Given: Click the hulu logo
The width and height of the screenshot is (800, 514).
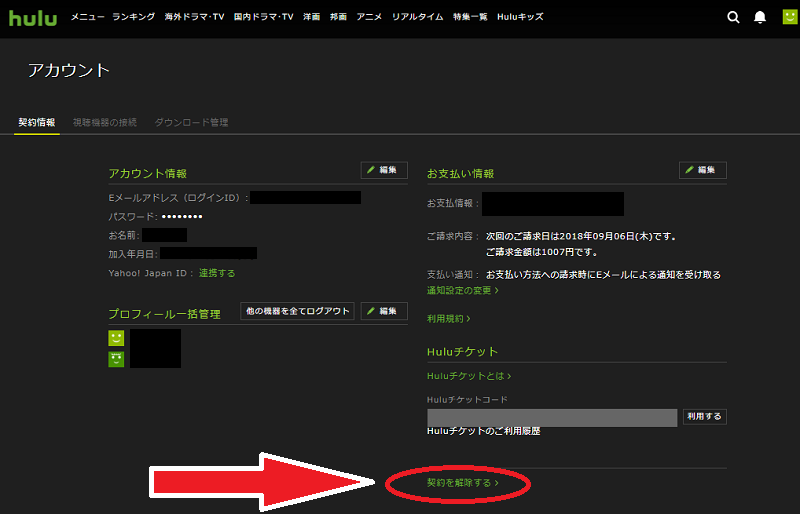Looking at the screenshot, I should 33,18.
